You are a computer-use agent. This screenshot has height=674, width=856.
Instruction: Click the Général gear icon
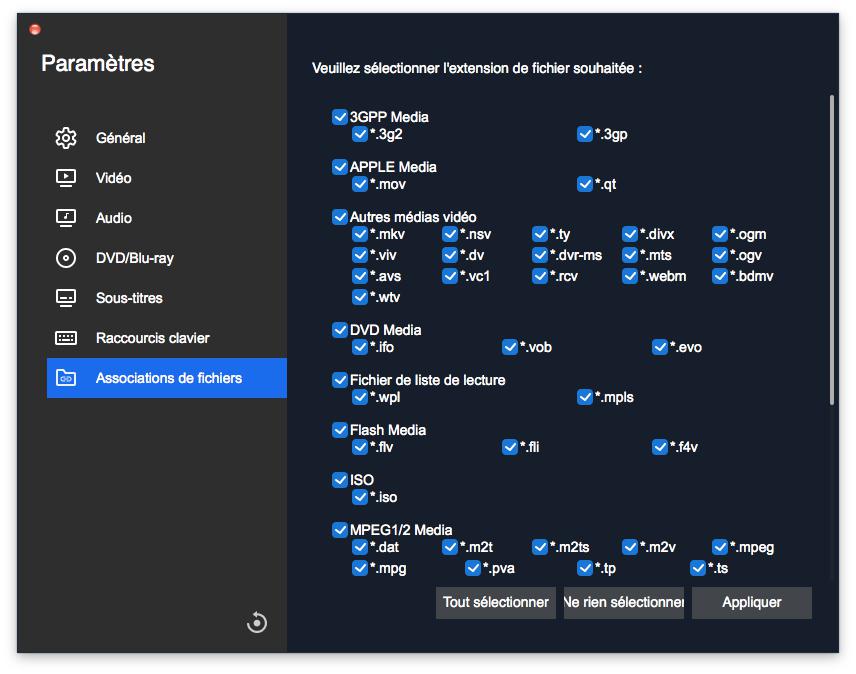66,138
